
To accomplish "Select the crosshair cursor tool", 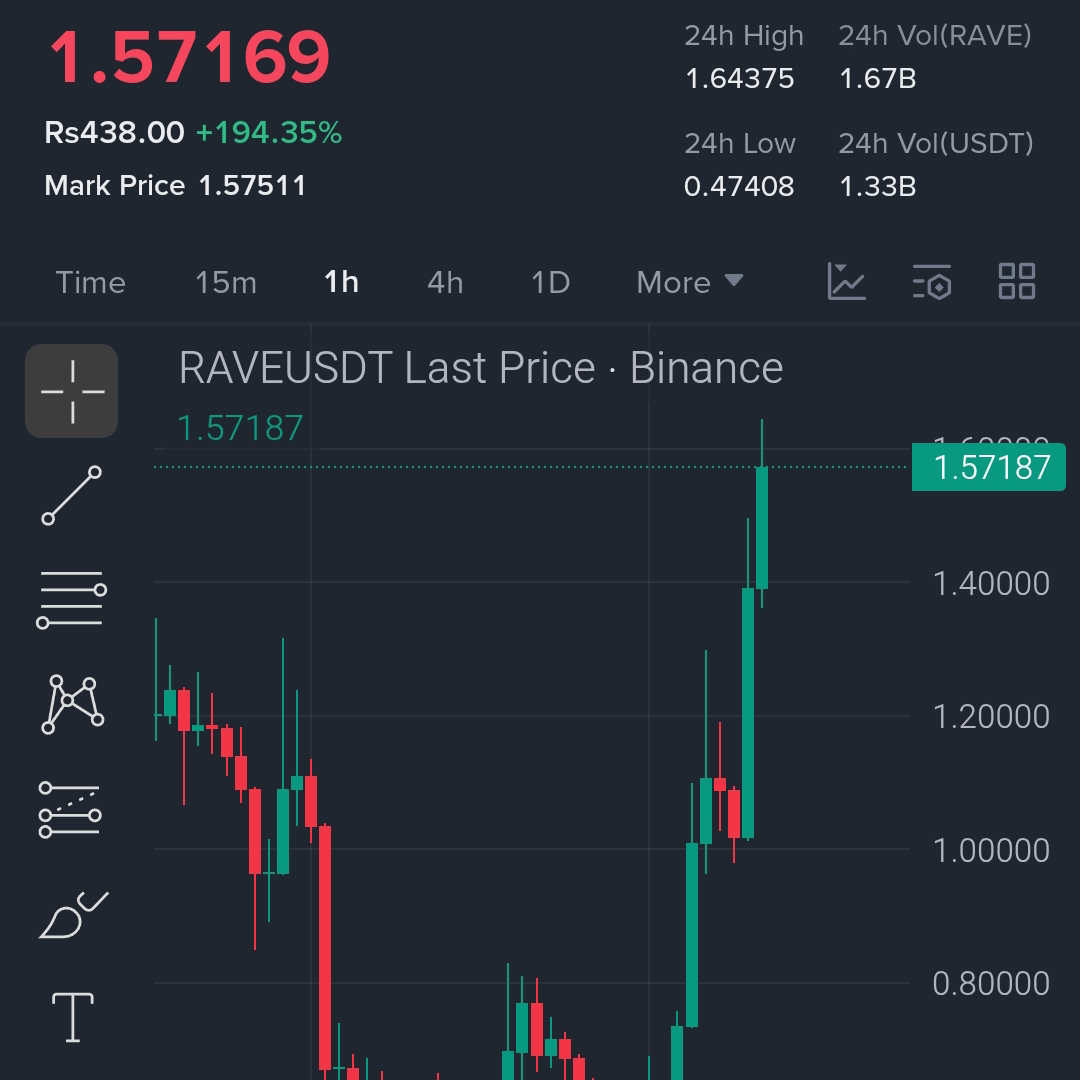I will point(72,391).
